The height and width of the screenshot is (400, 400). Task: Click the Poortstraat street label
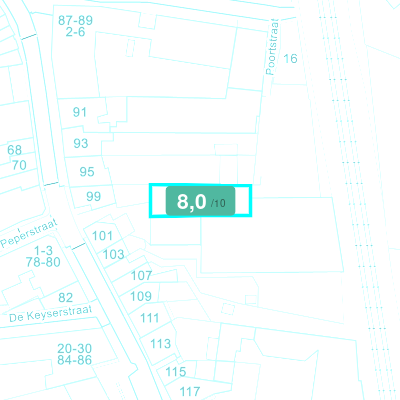(x=272, y=47)
